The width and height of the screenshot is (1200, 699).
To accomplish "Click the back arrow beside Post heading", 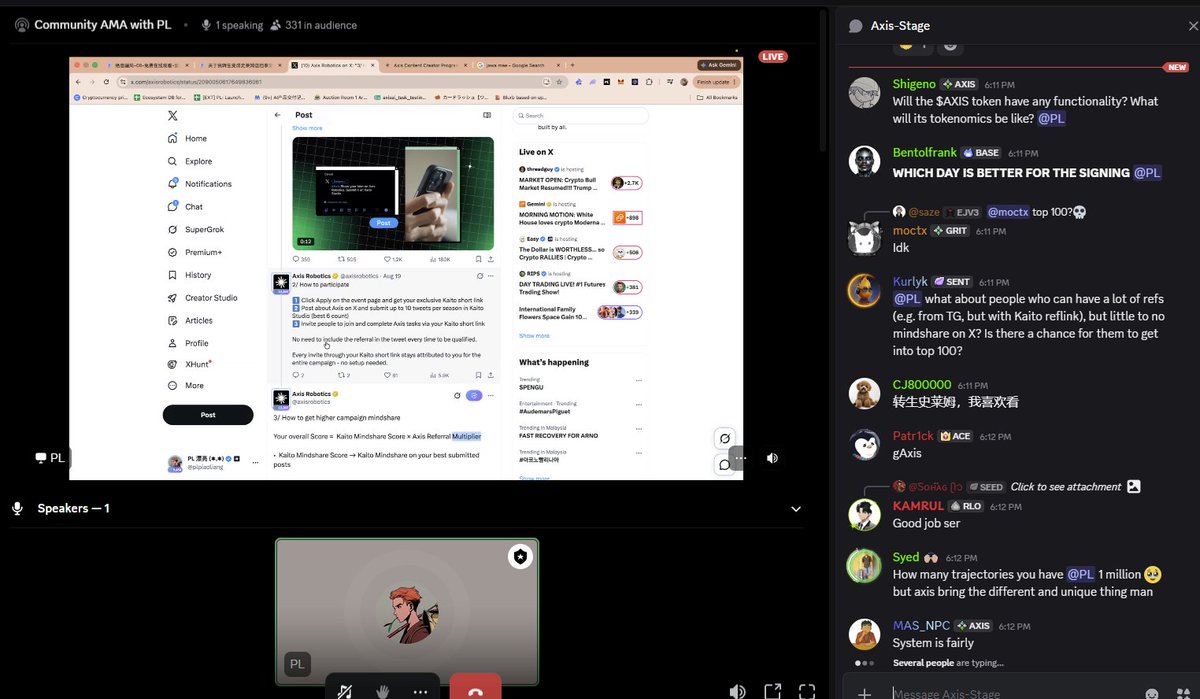I will [x=278, y=115].
